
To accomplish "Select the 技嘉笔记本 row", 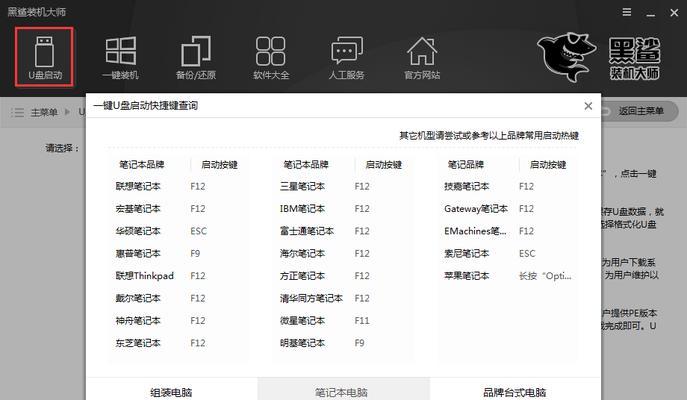I will [x=507, y=186].
